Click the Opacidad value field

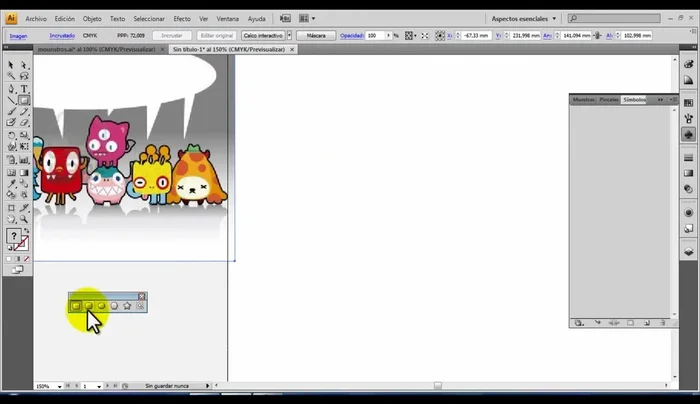376,35
